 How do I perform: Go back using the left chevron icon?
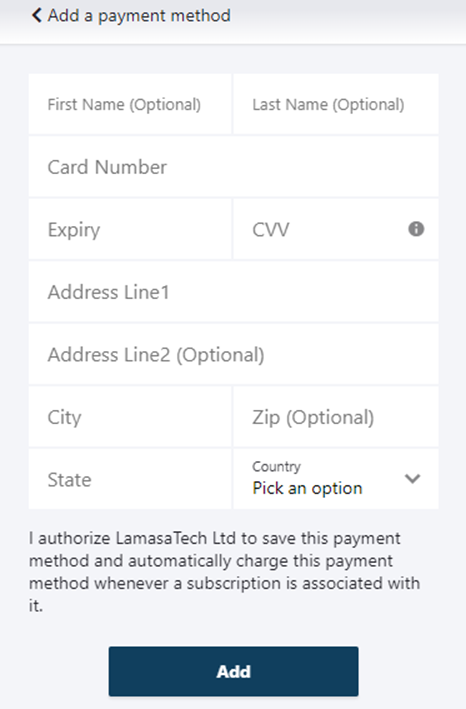pyautogui.click(x=37, y=15)
